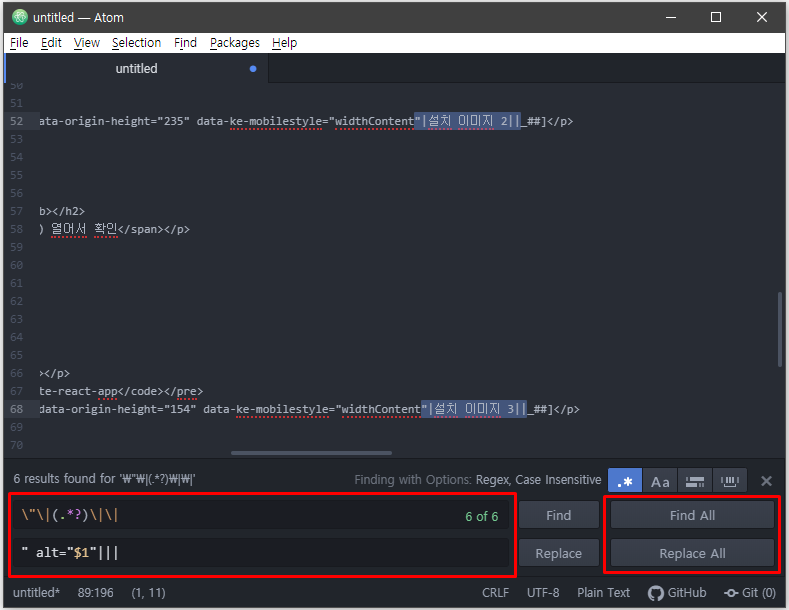Click the '6 results found for' message
The image size is (789, 610).
pos(104,479)
